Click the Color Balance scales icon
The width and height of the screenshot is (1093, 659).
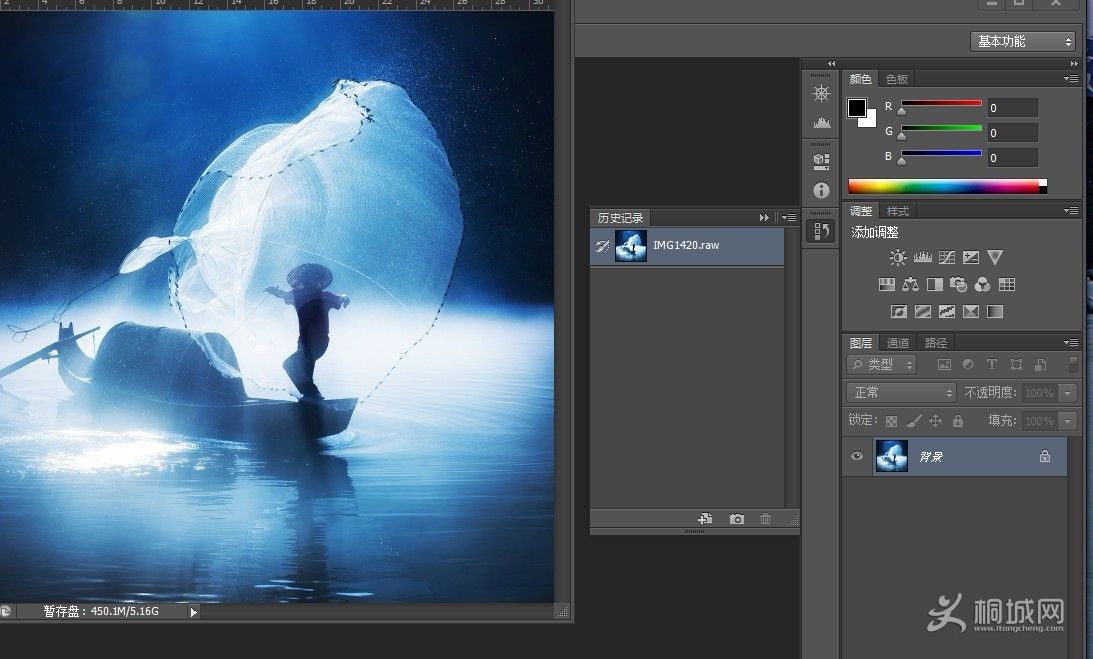(910, 285)
